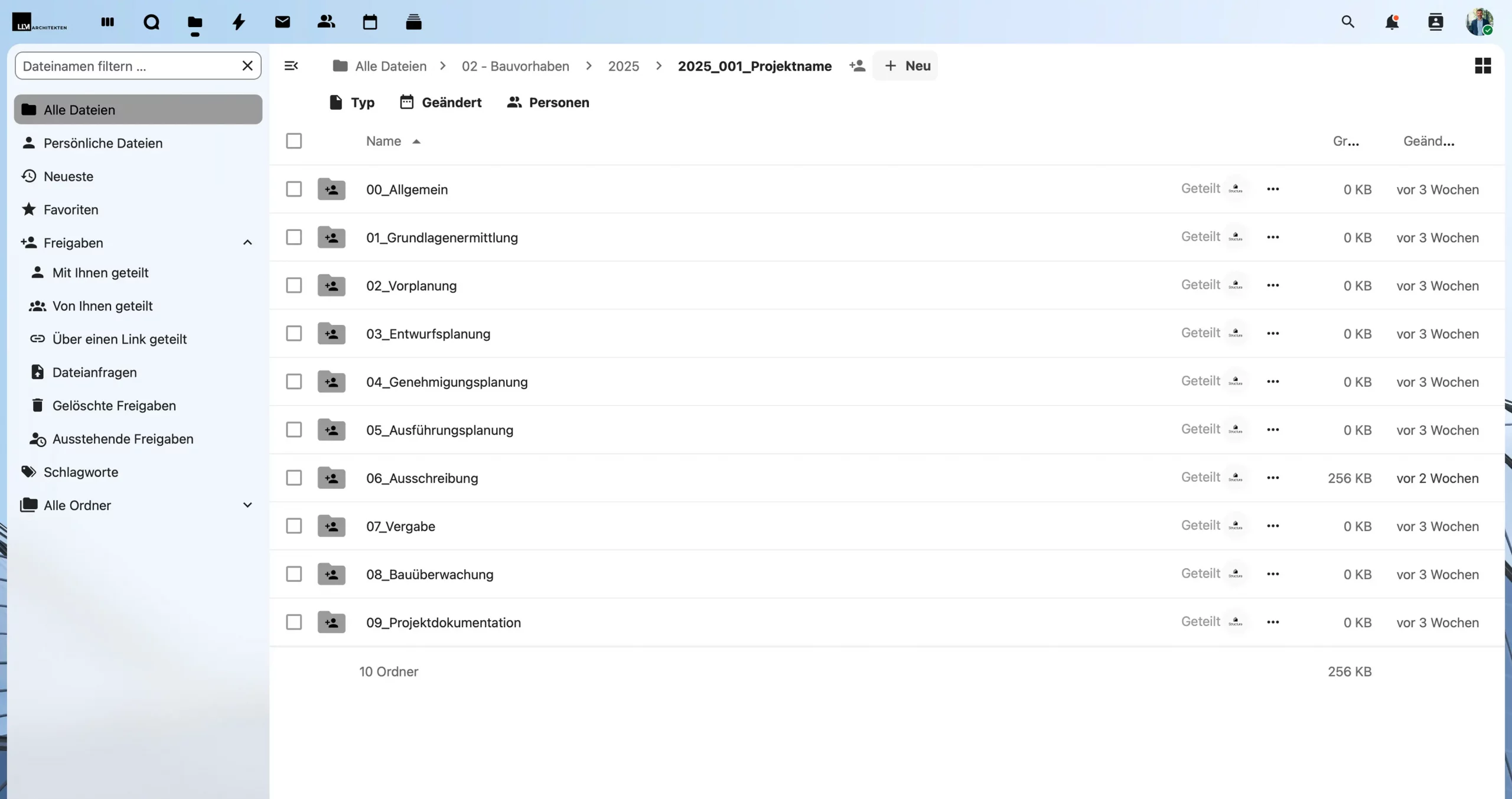Image resolution: width=1512 pixels, height=799 pixels.
Task: Check the 09_Projektdokumentation row checkbox
Action: tap(294, 621)
